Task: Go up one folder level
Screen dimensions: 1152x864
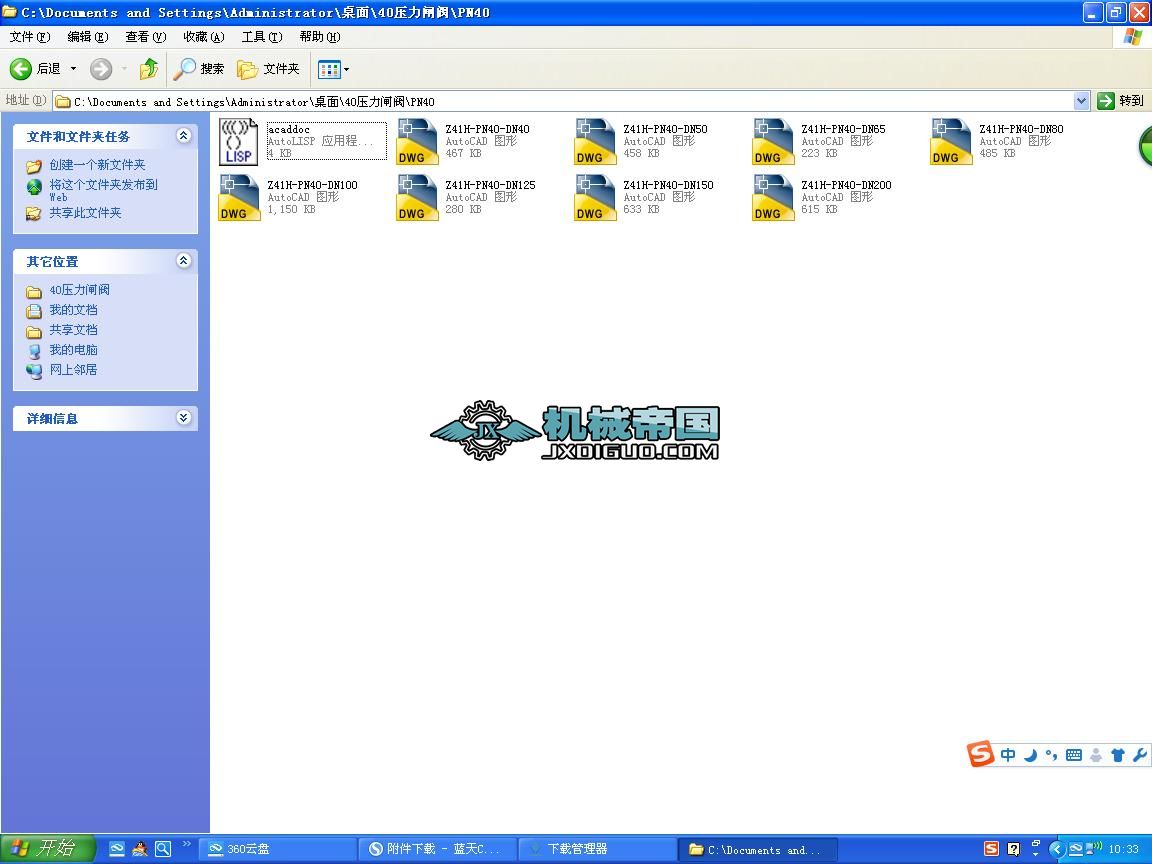Action: [149, 69]
